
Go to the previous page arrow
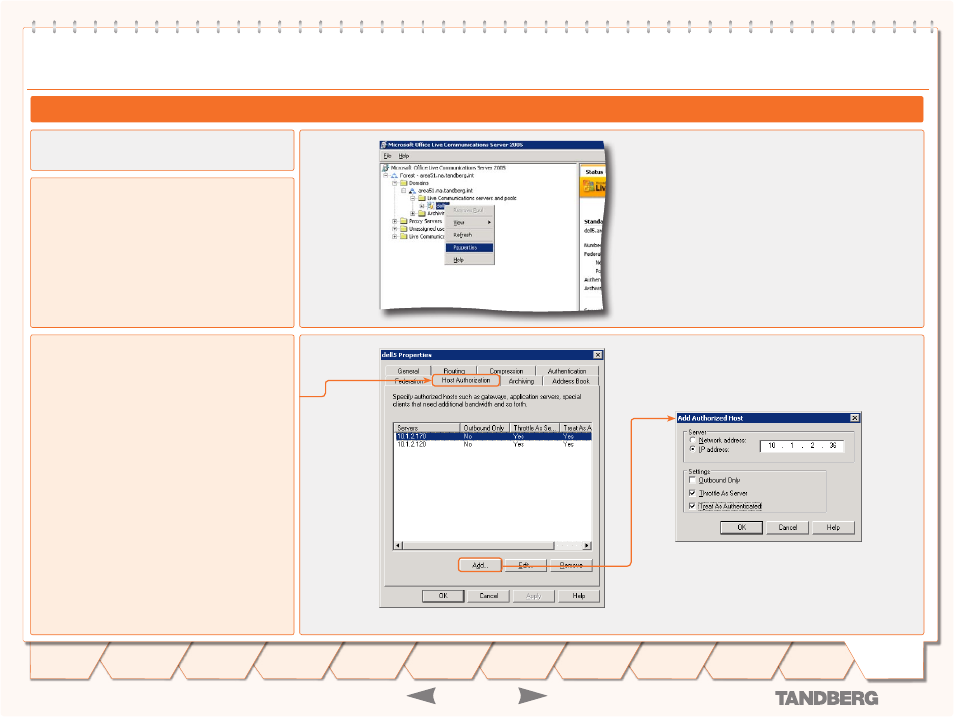pos(421,696)
